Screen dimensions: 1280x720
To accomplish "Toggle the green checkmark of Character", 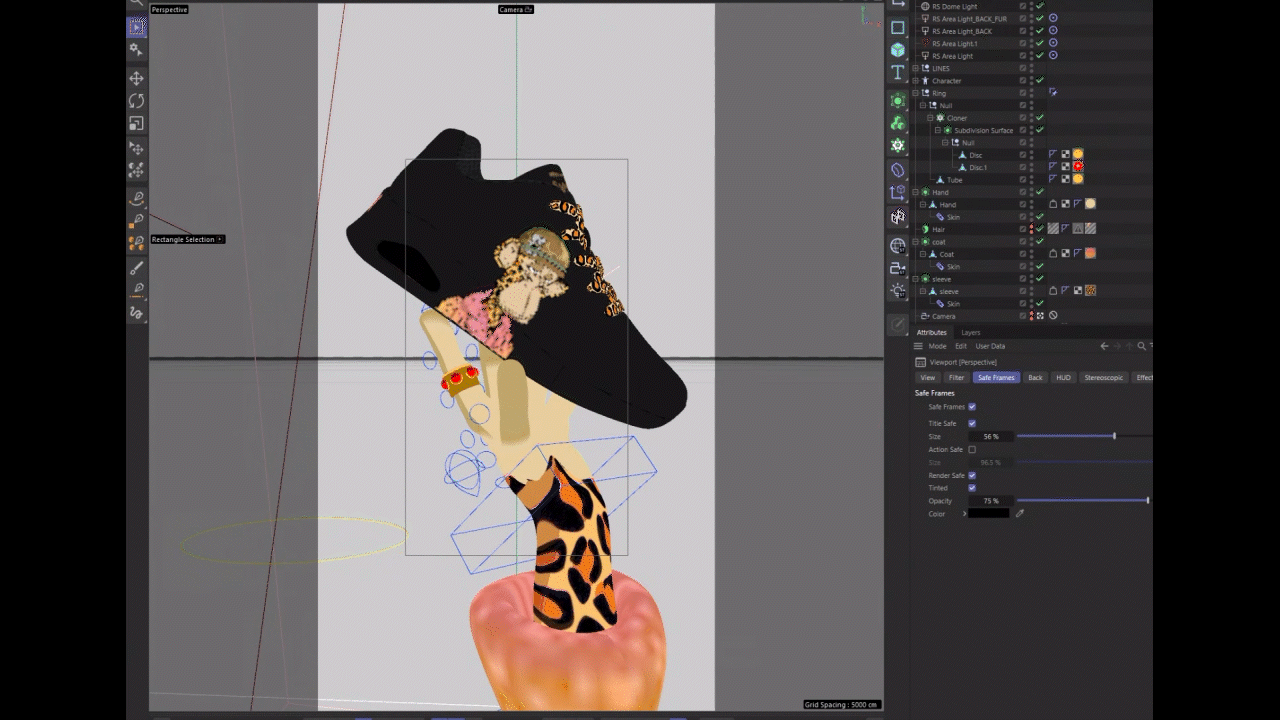I will click(x=1040, y=81).
